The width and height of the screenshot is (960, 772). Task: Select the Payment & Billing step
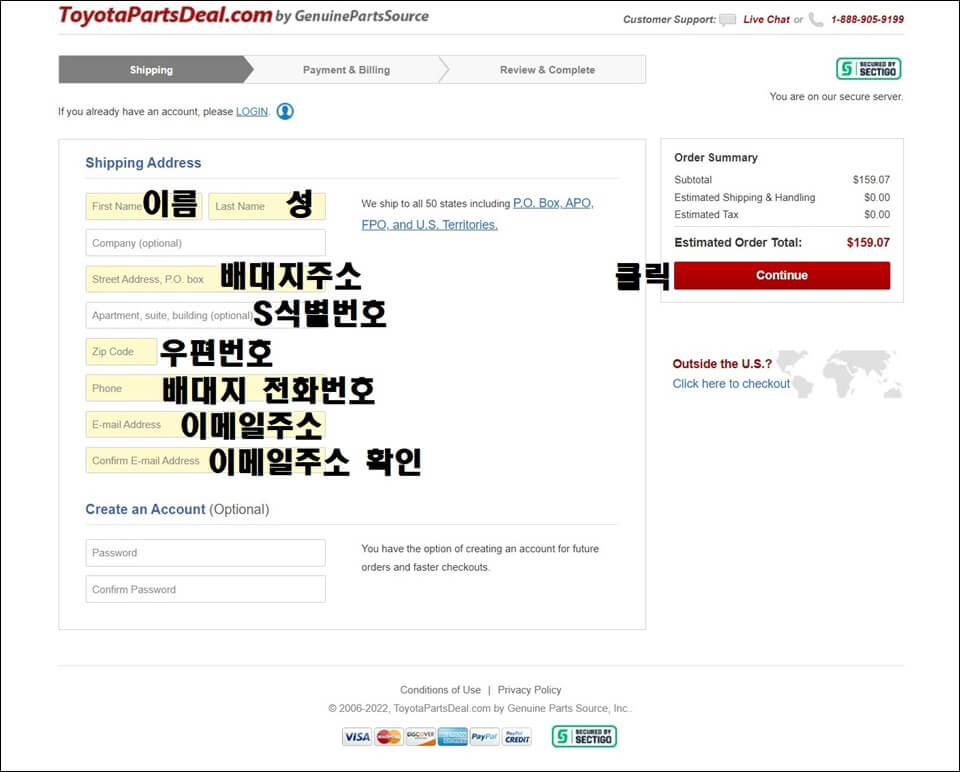[347, 70]
